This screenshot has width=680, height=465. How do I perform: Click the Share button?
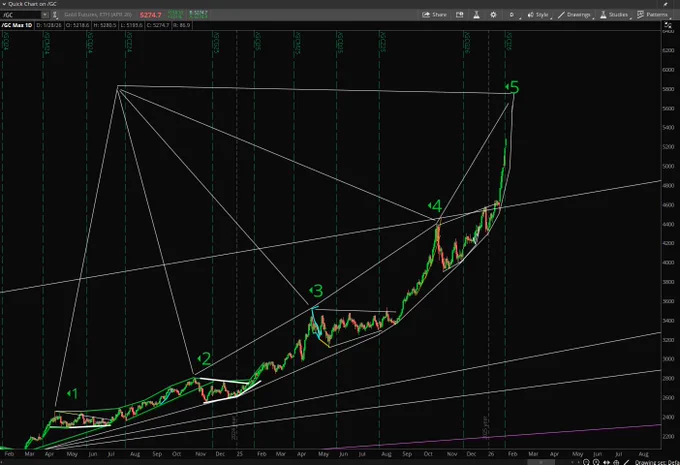[435, 15]
